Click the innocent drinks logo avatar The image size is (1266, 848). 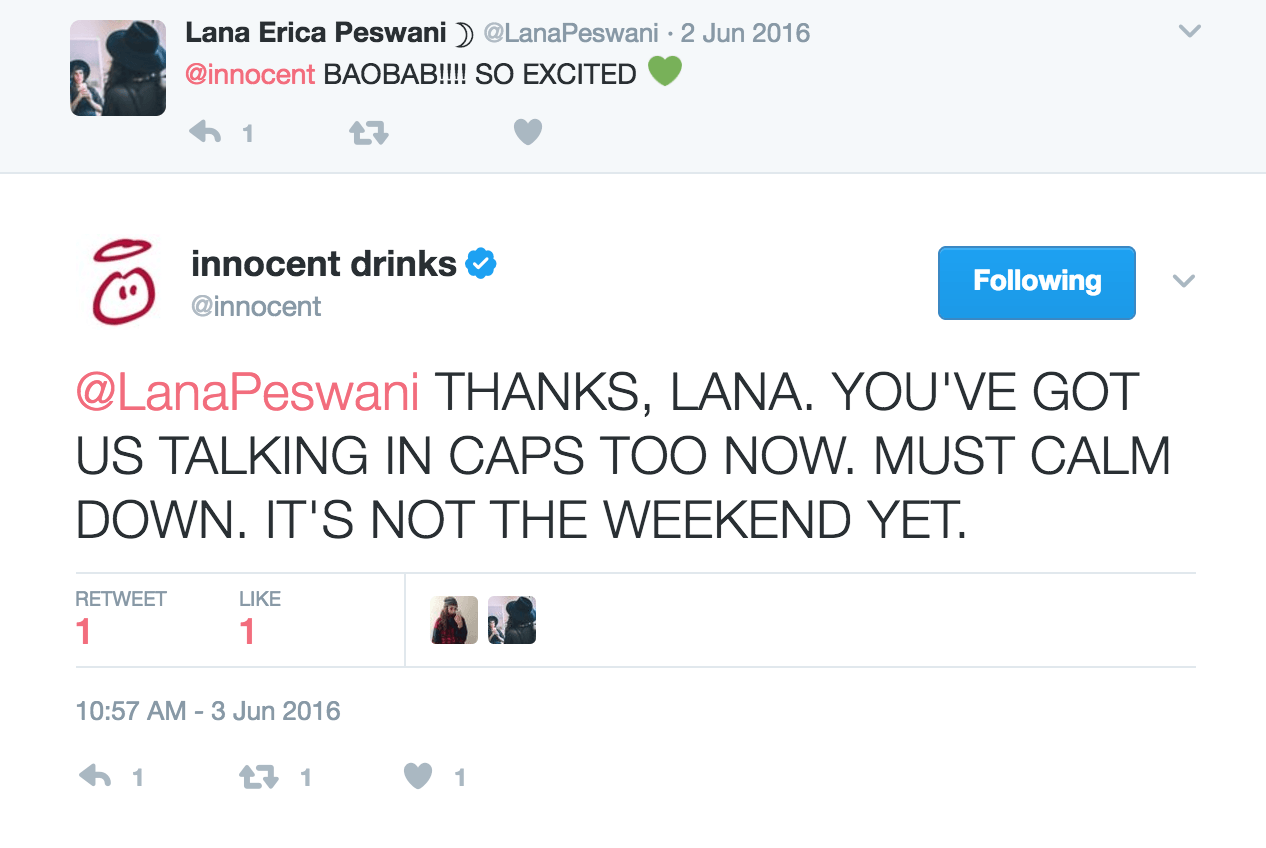pyautogui.click(x=120, y=281)
